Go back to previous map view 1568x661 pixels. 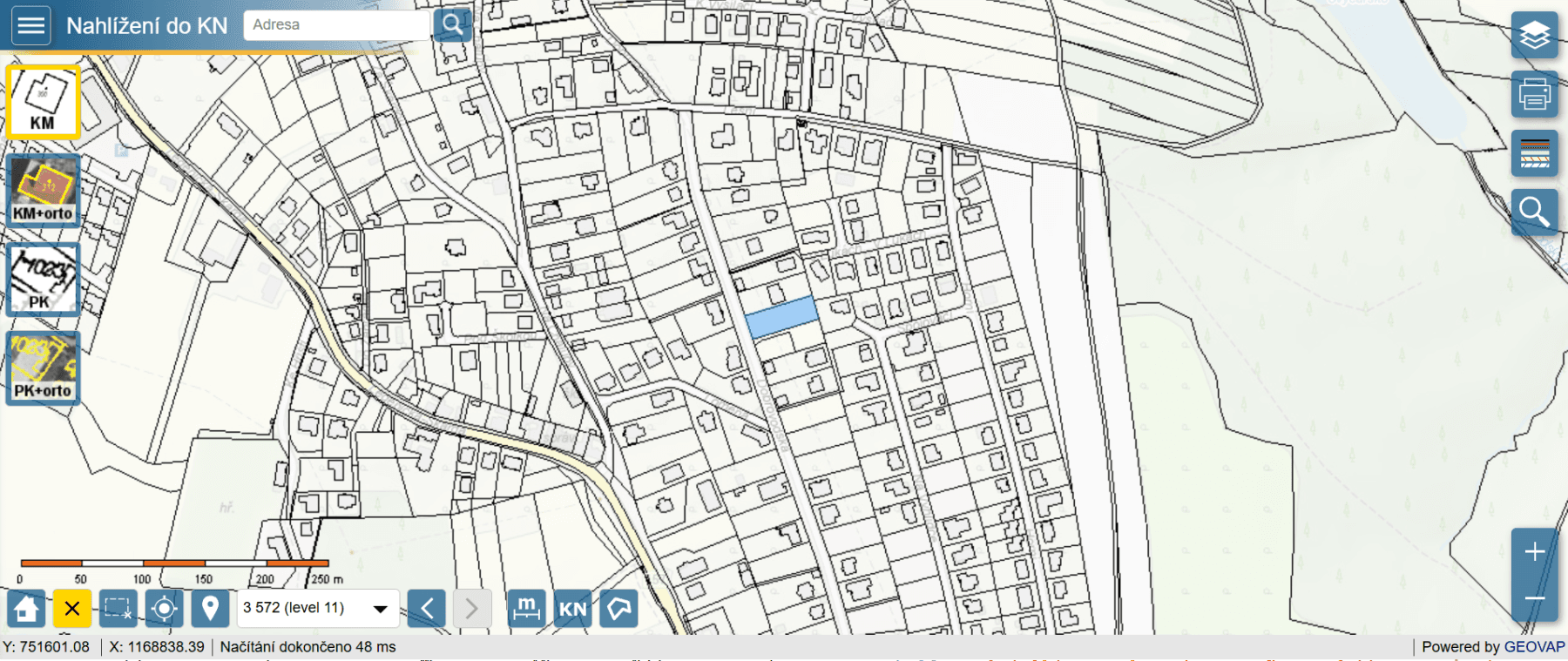pyautogui.click(x=427, y=608)
